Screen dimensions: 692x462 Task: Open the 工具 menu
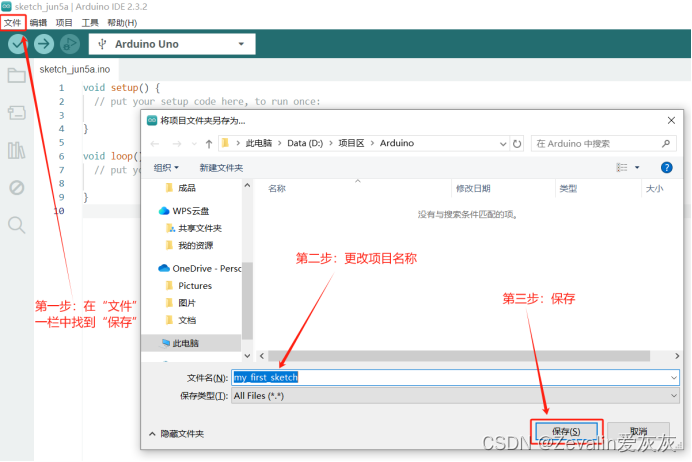coord(90,23)
